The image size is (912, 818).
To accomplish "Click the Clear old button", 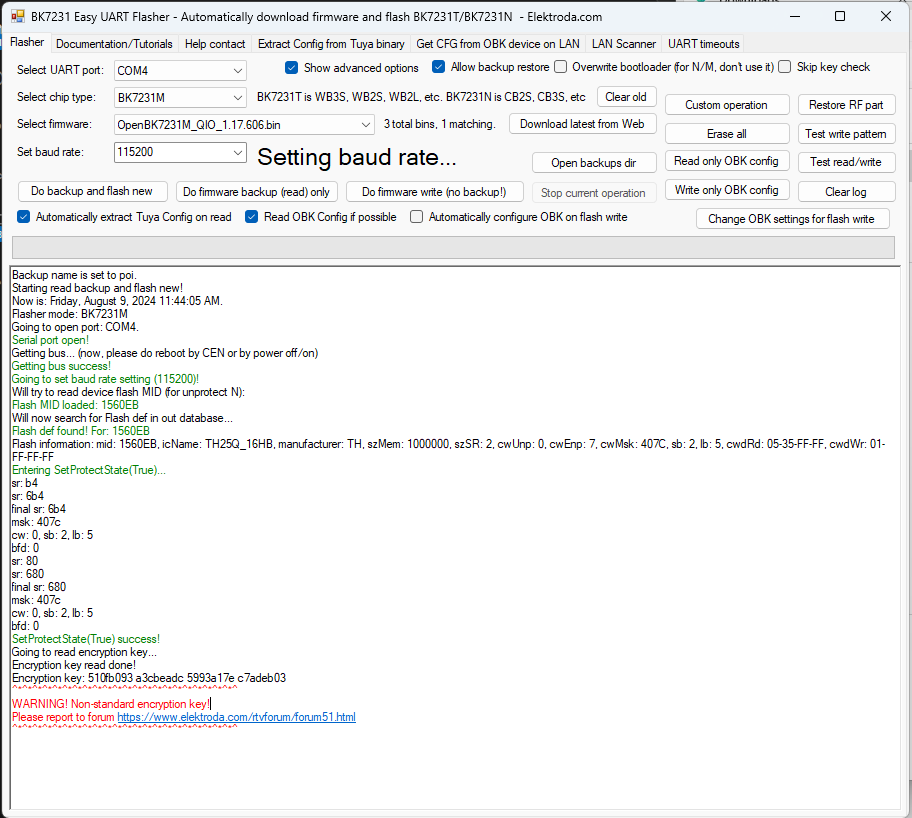I will [626, 97].
